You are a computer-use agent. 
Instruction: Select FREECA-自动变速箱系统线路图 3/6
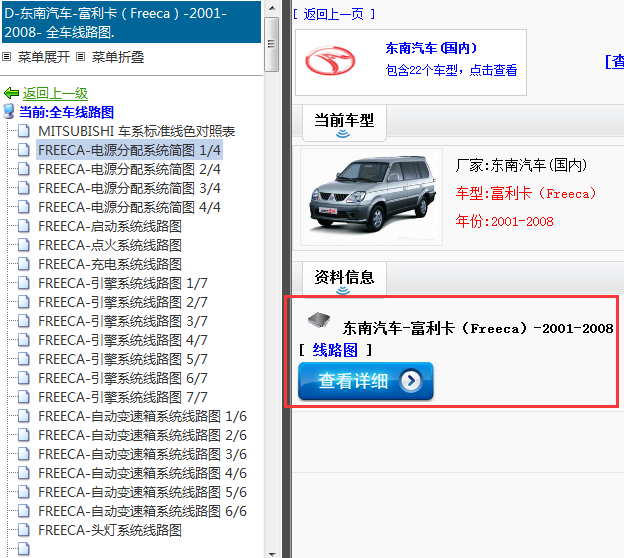142,454
